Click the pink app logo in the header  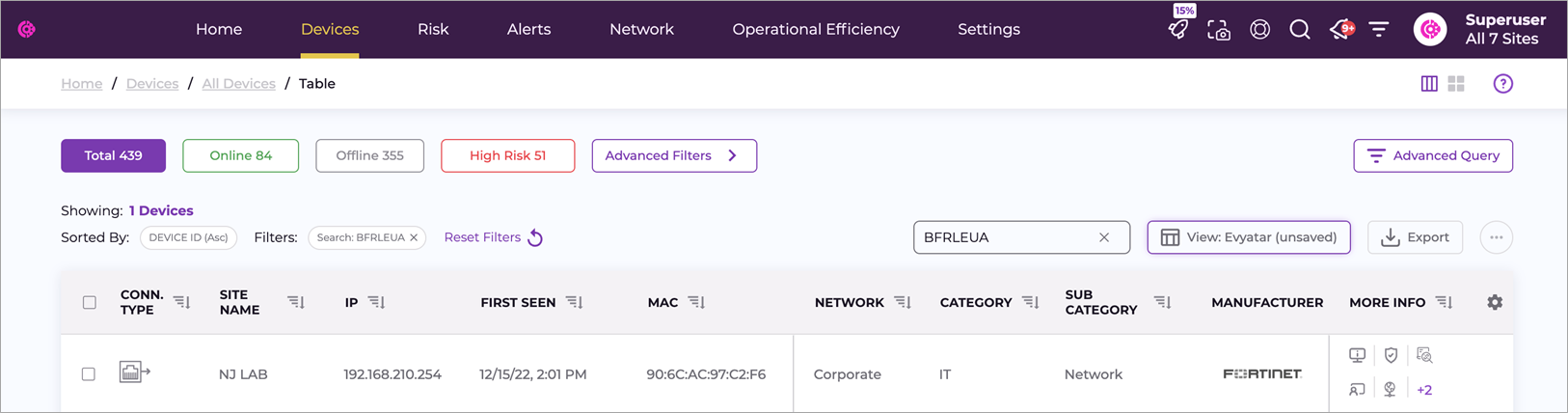point(27,29)
